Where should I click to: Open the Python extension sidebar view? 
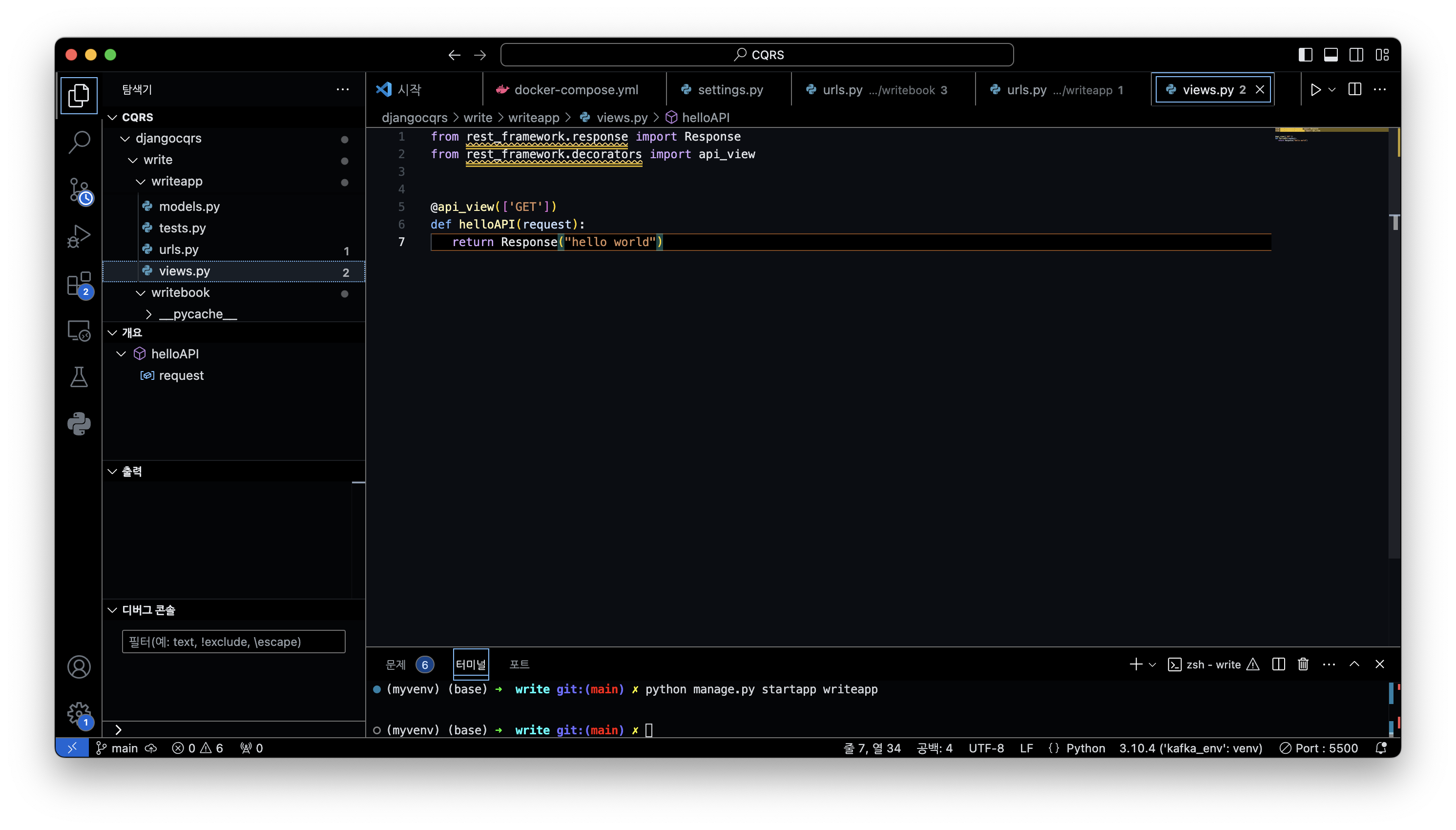tap(79, 424)
